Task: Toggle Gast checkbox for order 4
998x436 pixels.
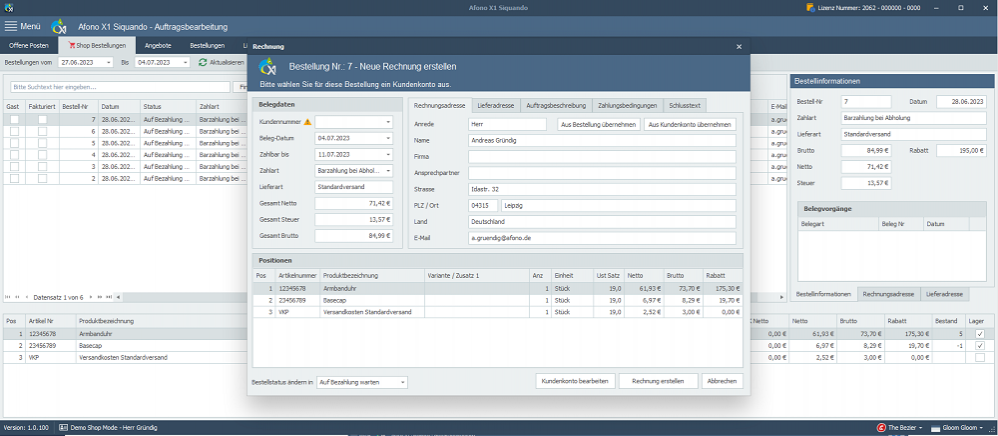Action: pyautogui.click(x=14, y=155)
